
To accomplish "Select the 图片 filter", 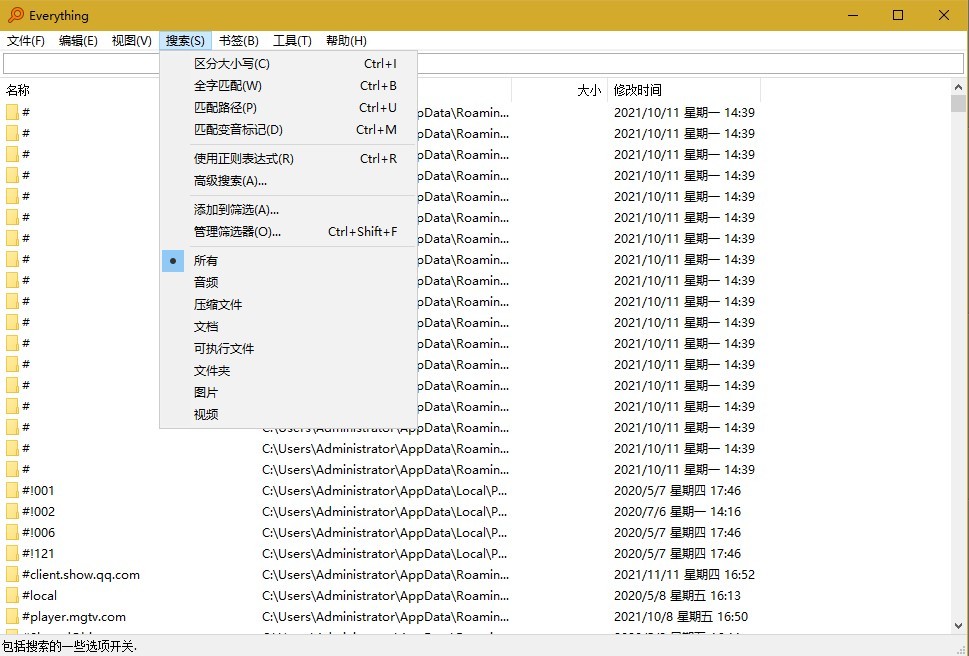I will [289, 392].
